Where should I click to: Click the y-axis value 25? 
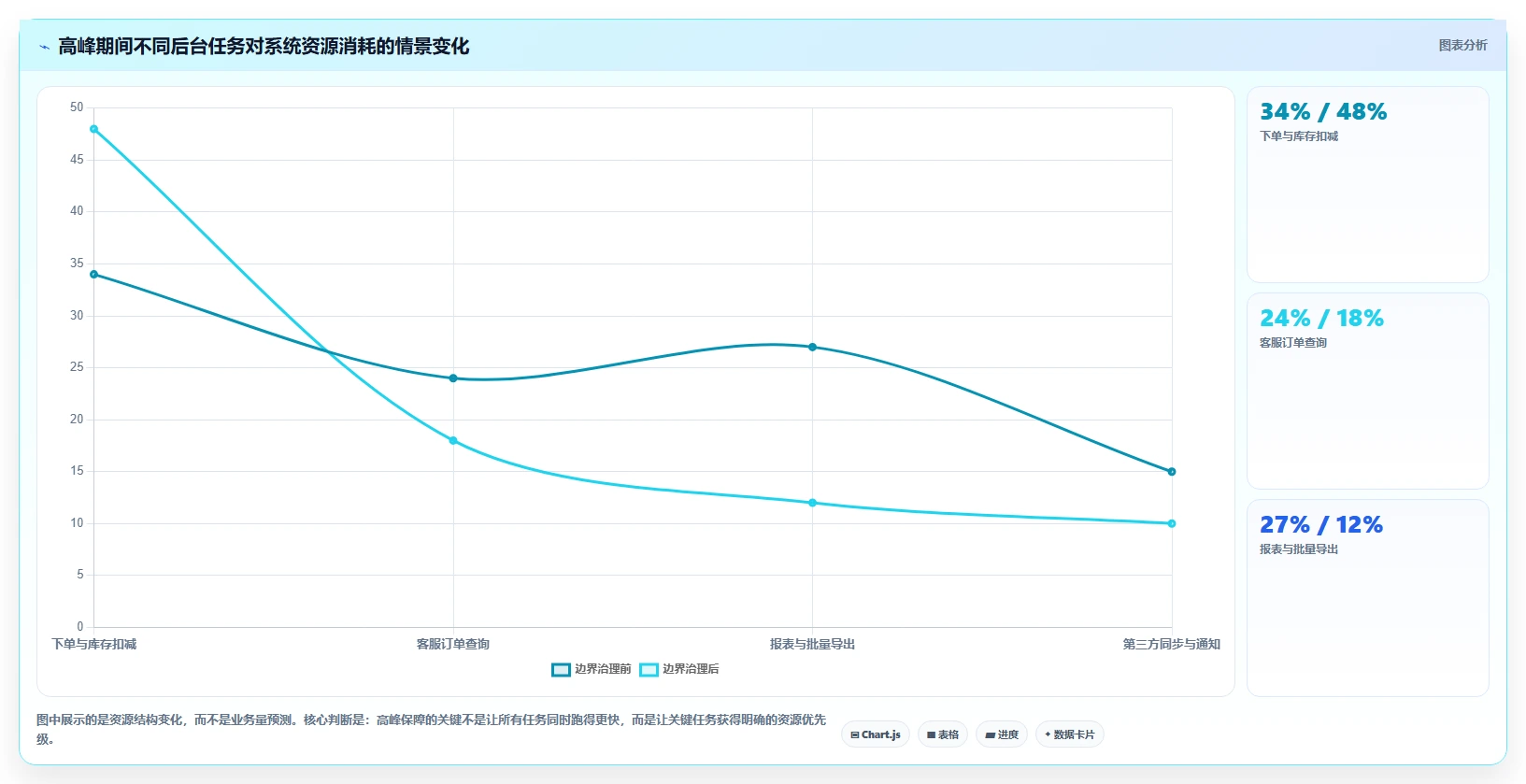[77, 367]
